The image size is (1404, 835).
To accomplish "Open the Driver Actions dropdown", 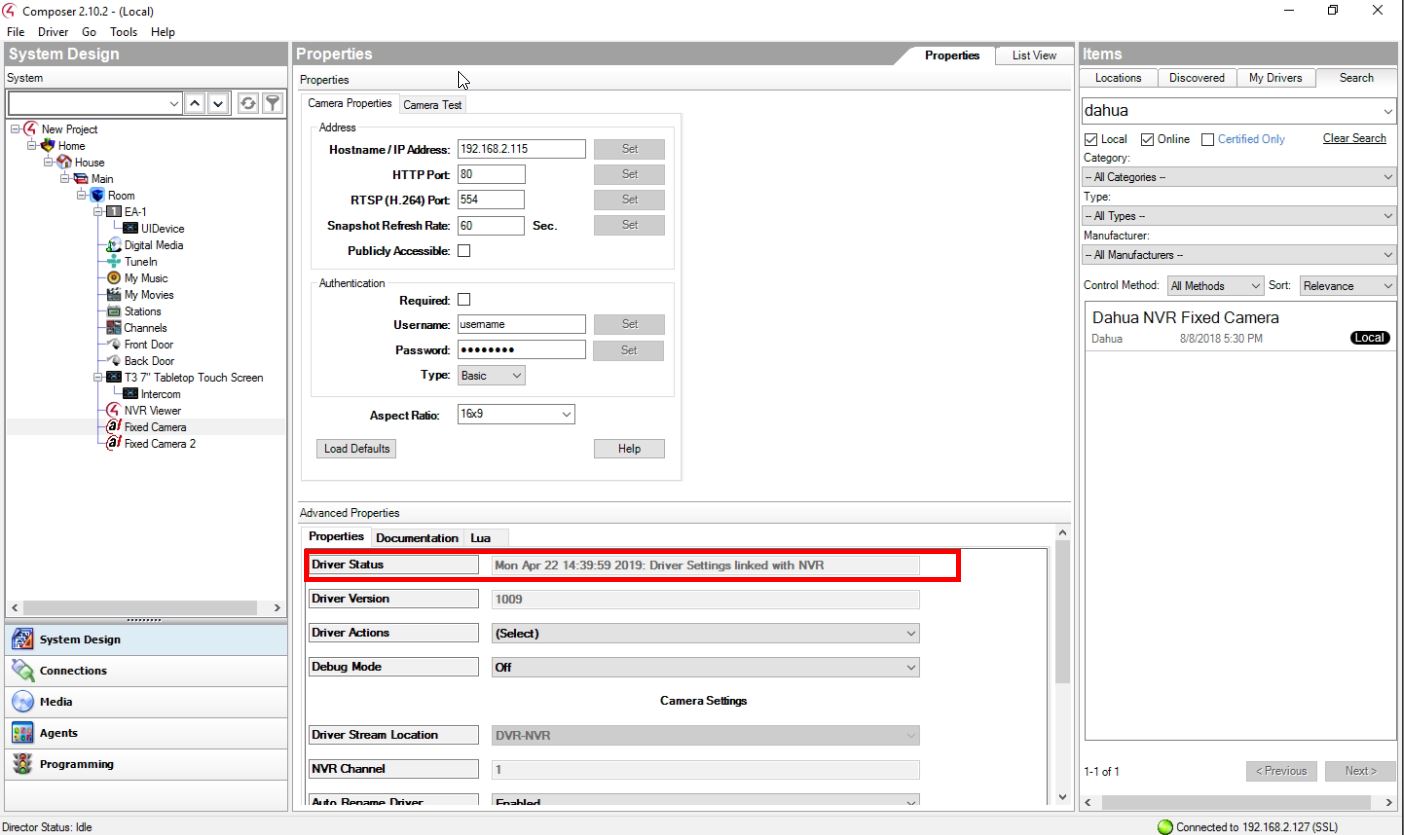I will 705,633.
